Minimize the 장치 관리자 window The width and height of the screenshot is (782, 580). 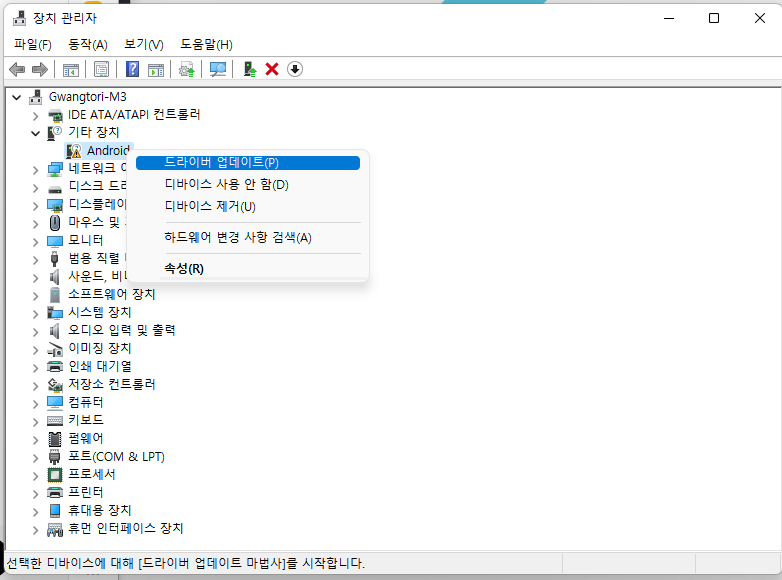pos(669,18)
